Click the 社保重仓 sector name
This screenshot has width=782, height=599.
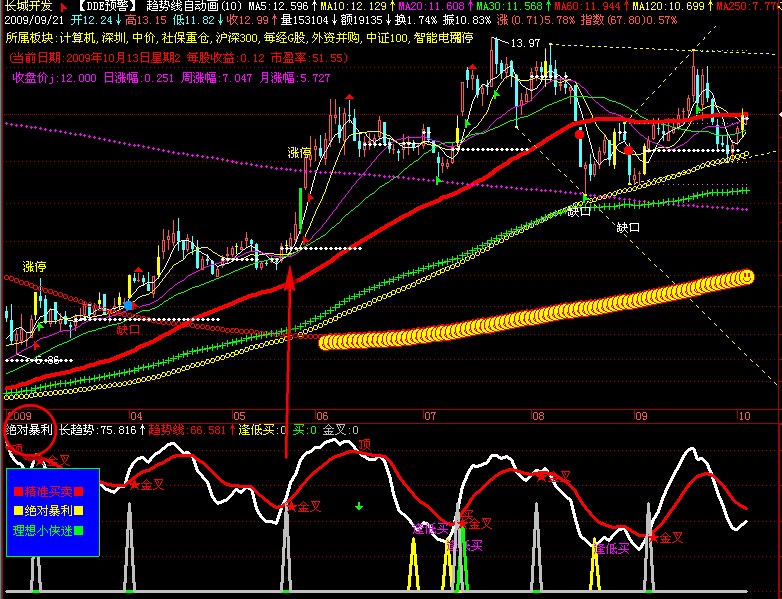(185, 38)
